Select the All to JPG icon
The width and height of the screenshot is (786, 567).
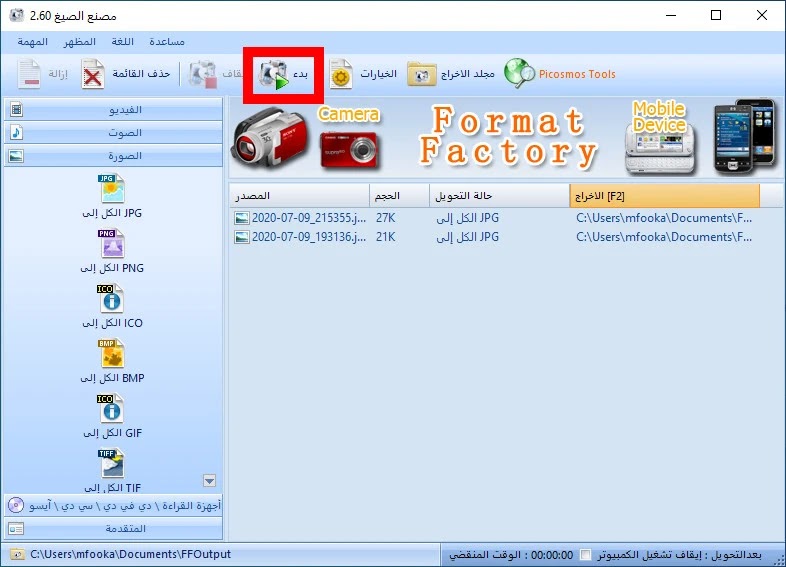click(112, 188)
